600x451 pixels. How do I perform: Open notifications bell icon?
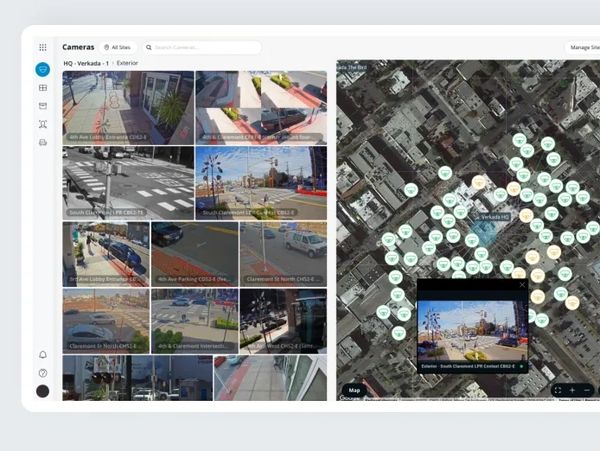(42, 355)
